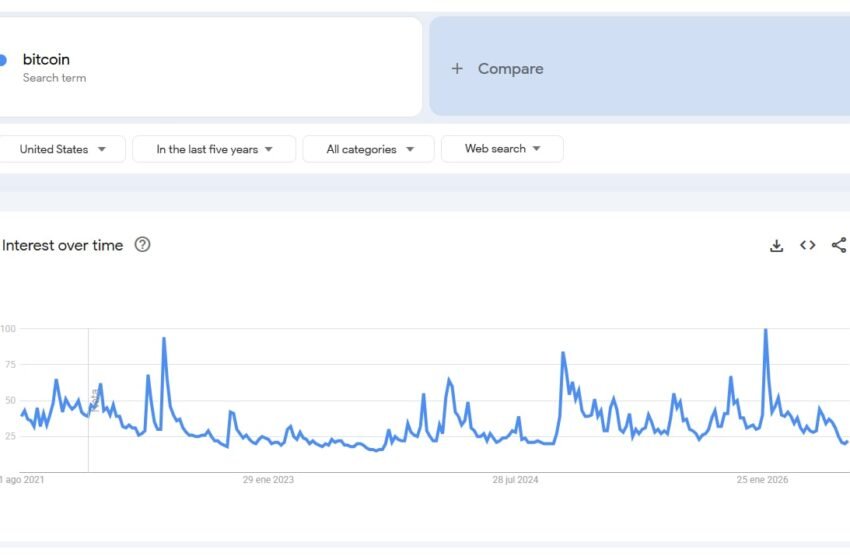Open the help icon beside Interest over time

pyautogui.click(x=143, y=244)
